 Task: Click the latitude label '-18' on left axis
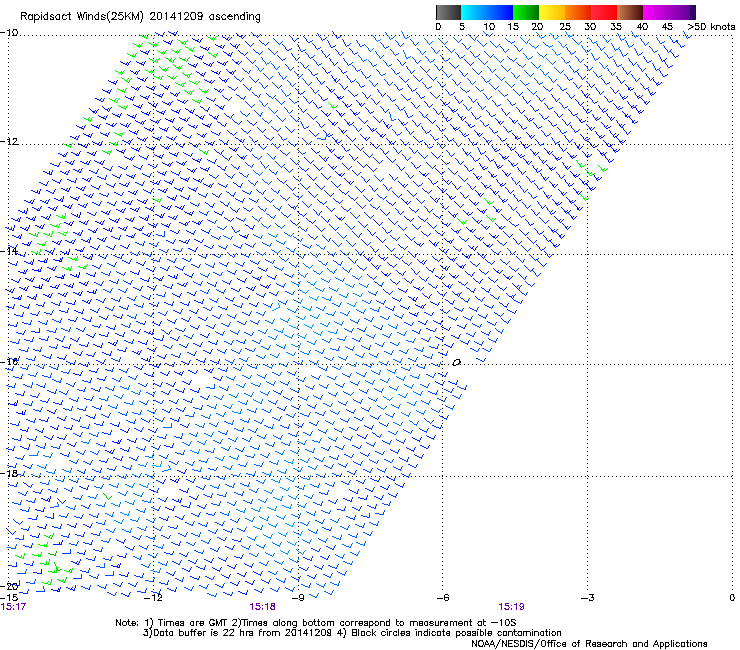pyautogui.click(x=9, y=473)
